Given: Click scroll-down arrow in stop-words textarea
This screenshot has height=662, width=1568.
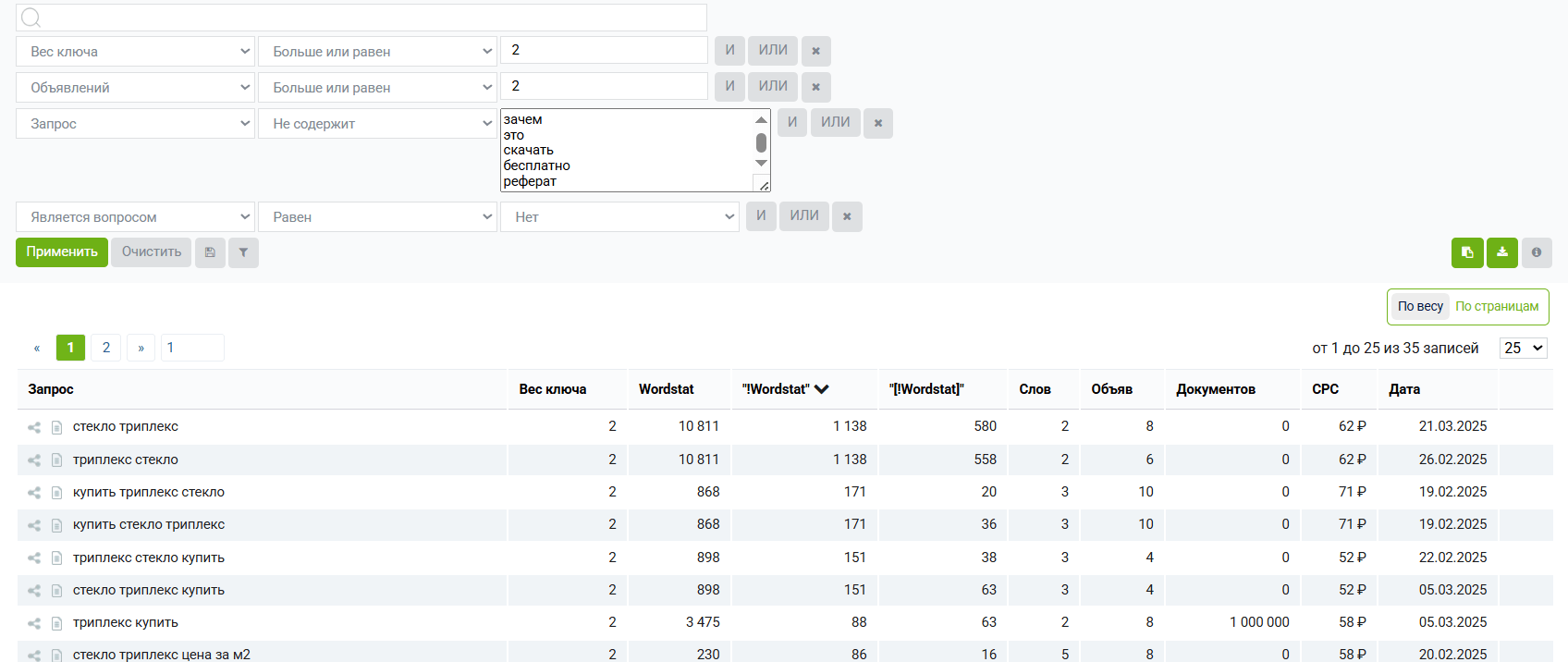Looking at the screenshot, I should click(x=761, y=164).
